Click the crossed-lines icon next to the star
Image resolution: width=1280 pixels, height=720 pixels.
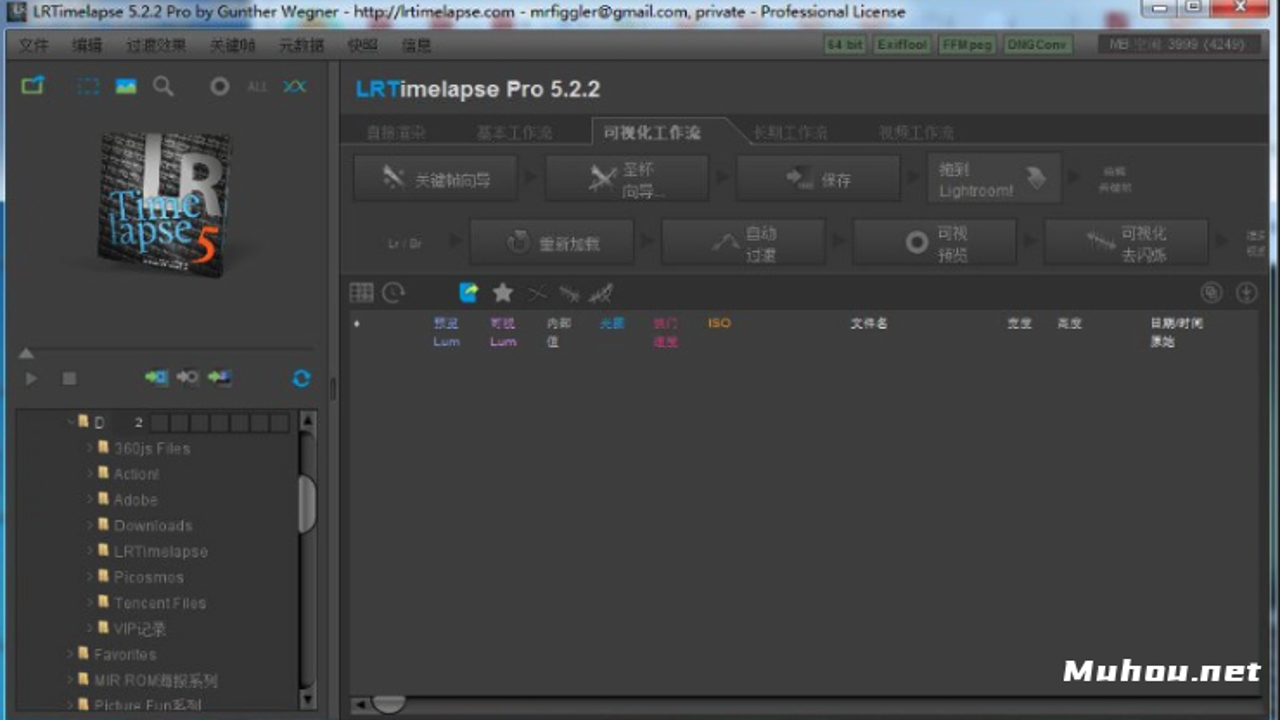click(x=537, y=293)
